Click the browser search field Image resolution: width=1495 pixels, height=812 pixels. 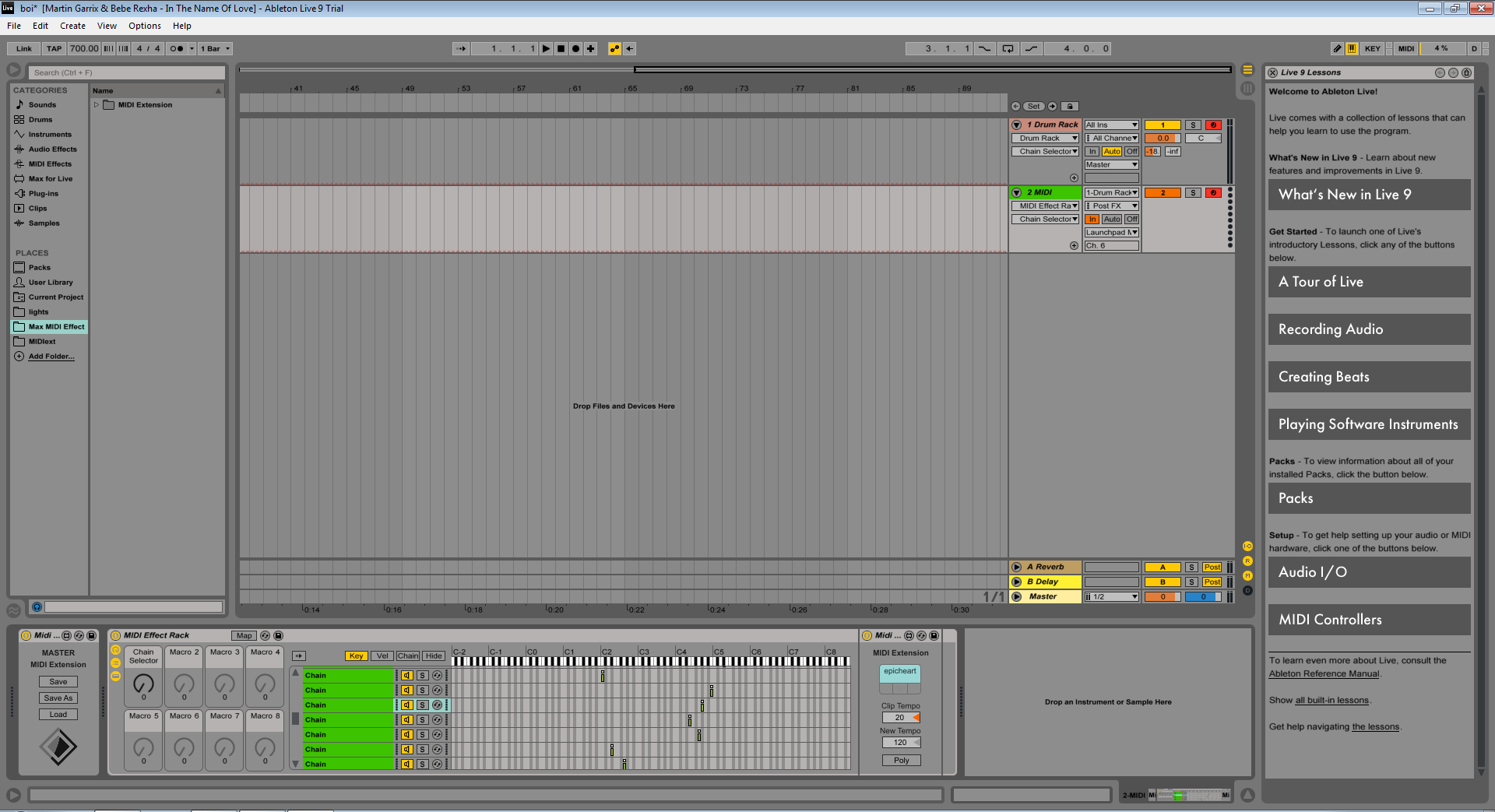[128, 72]
